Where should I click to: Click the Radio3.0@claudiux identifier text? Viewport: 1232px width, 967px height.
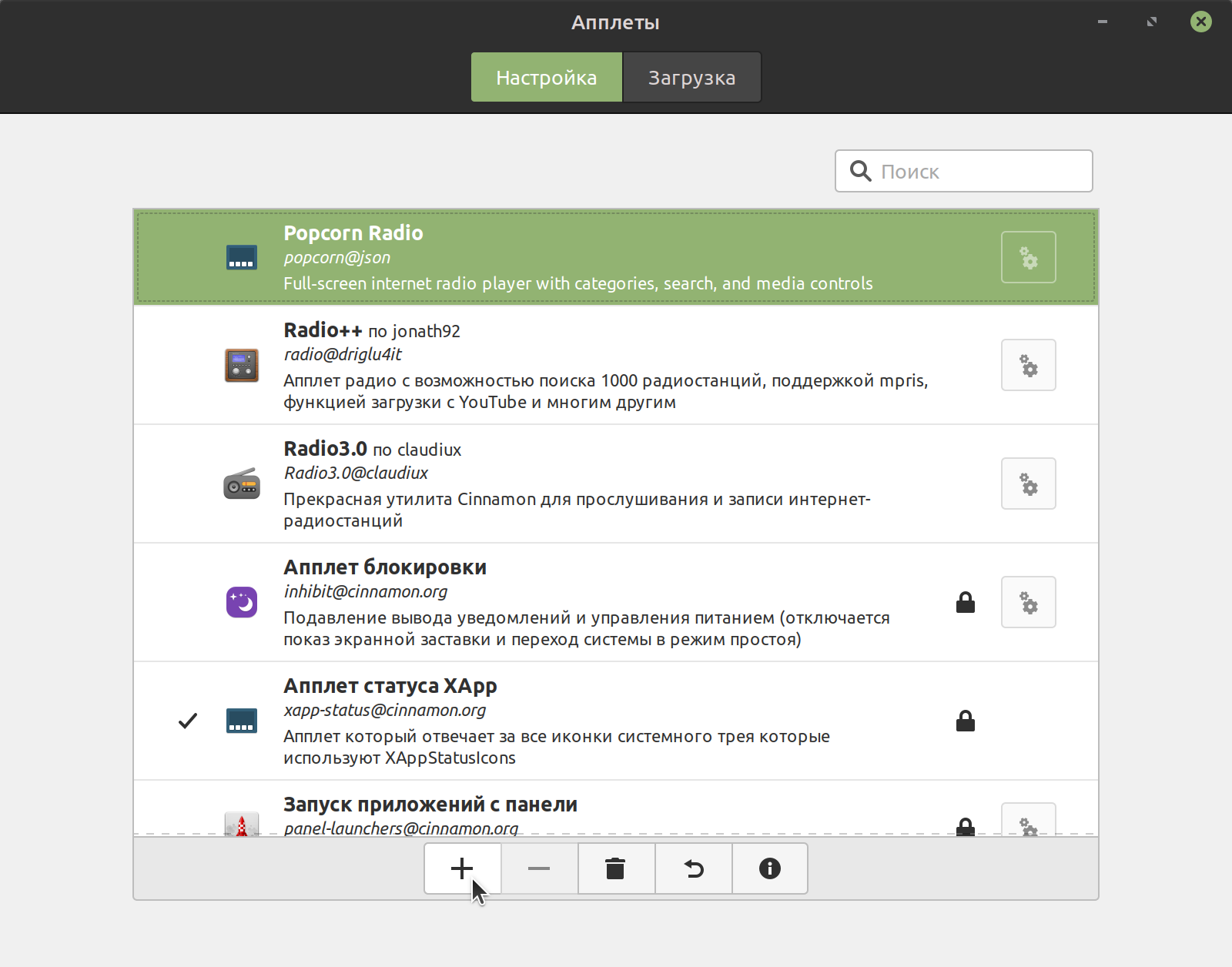(x=356, y=473)
